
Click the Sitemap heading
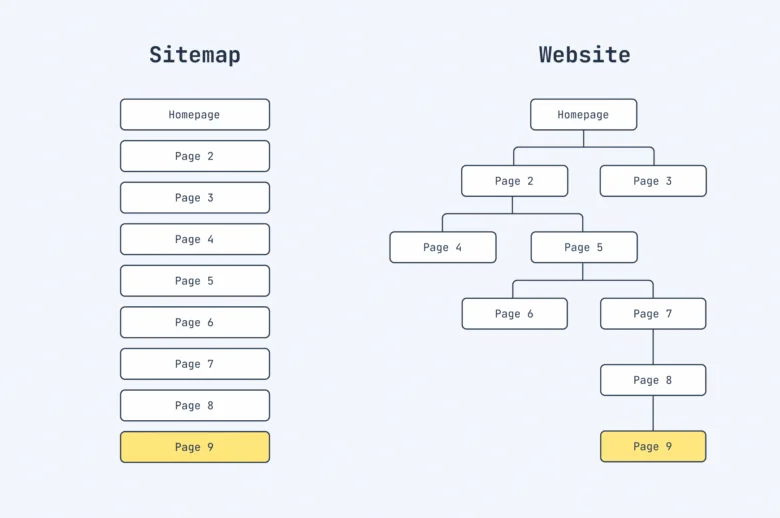[x=195, y=55]
